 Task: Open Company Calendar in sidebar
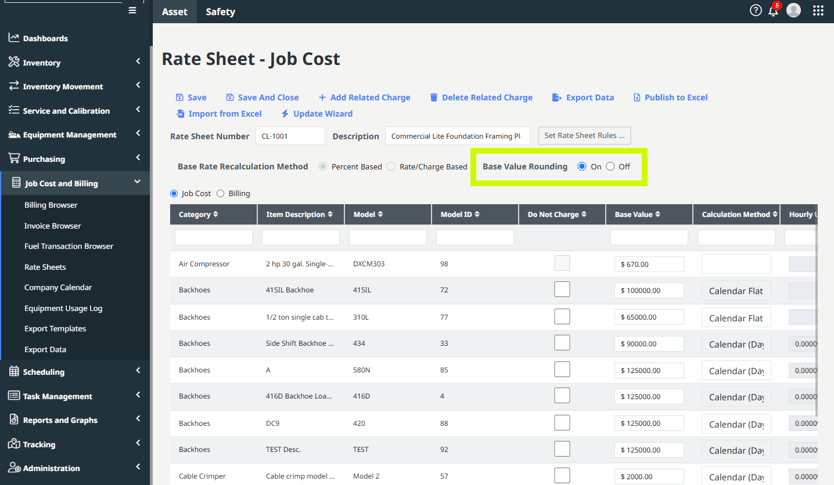(58, 287)
